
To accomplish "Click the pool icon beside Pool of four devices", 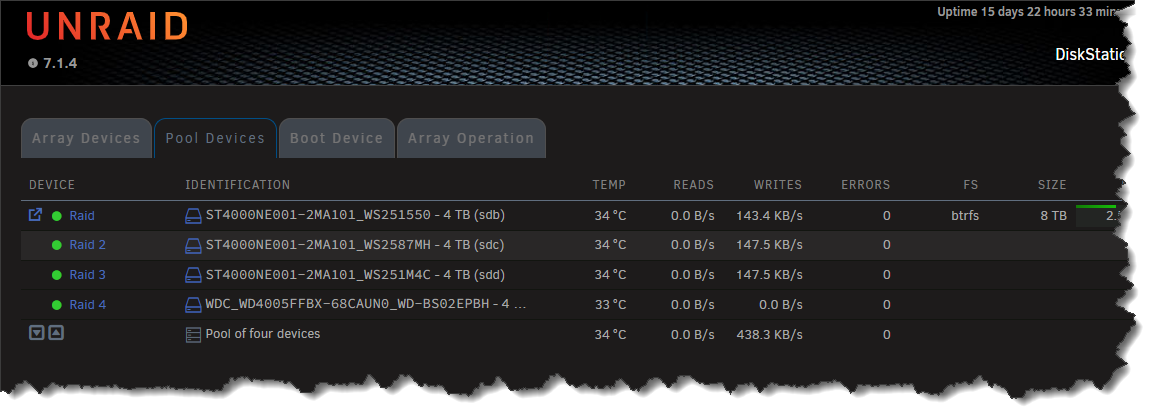I will coord(193,335).
